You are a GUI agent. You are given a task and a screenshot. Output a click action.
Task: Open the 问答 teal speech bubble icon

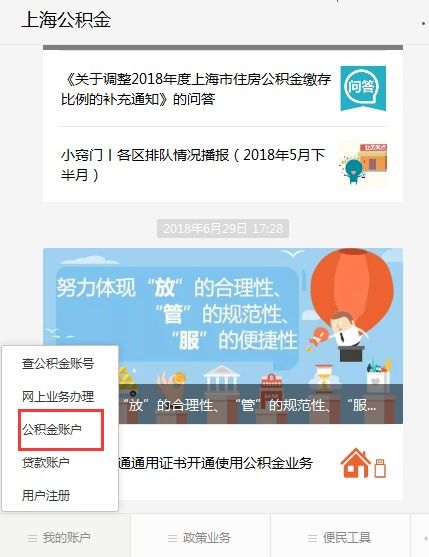[363, 88]
